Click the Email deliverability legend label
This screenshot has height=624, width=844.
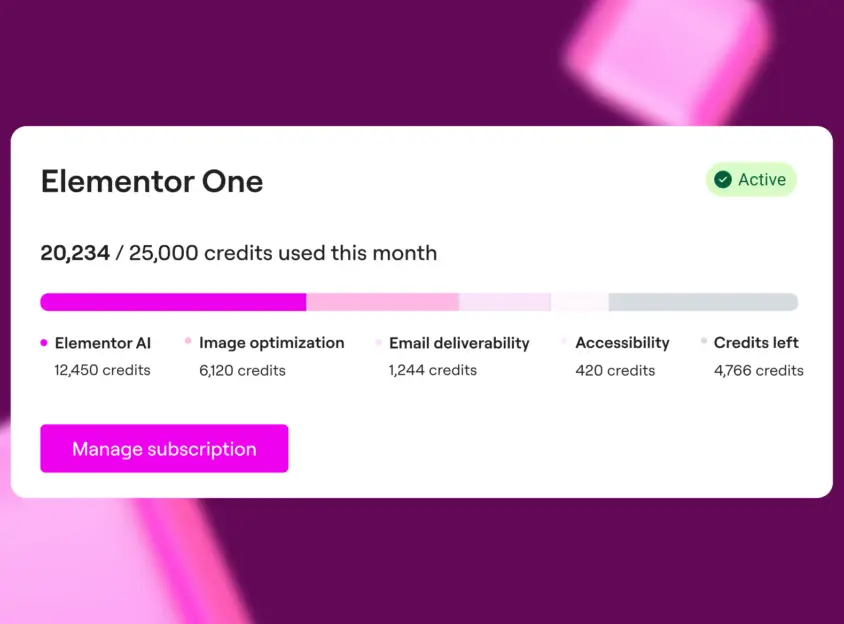(x=459, y=343)
